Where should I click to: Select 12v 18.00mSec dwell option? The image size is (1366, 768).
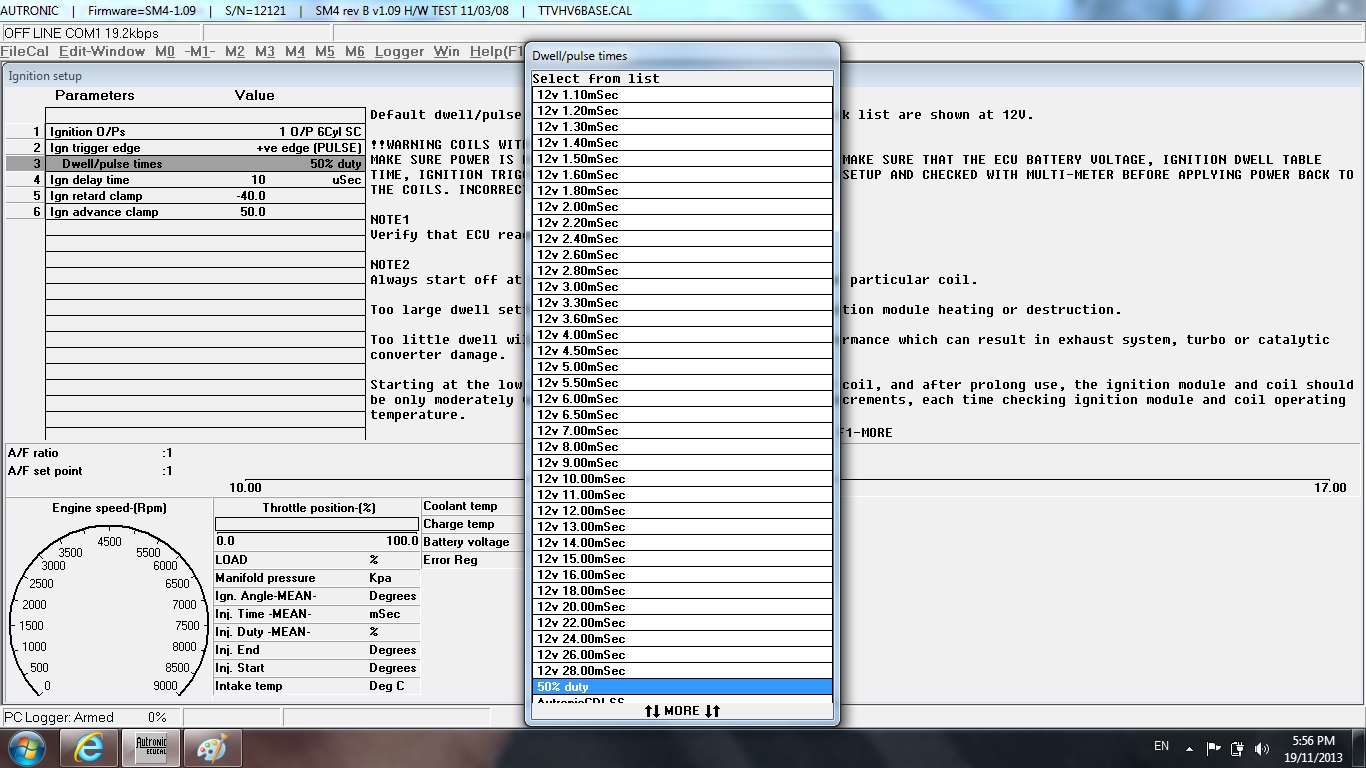(682, 591)
